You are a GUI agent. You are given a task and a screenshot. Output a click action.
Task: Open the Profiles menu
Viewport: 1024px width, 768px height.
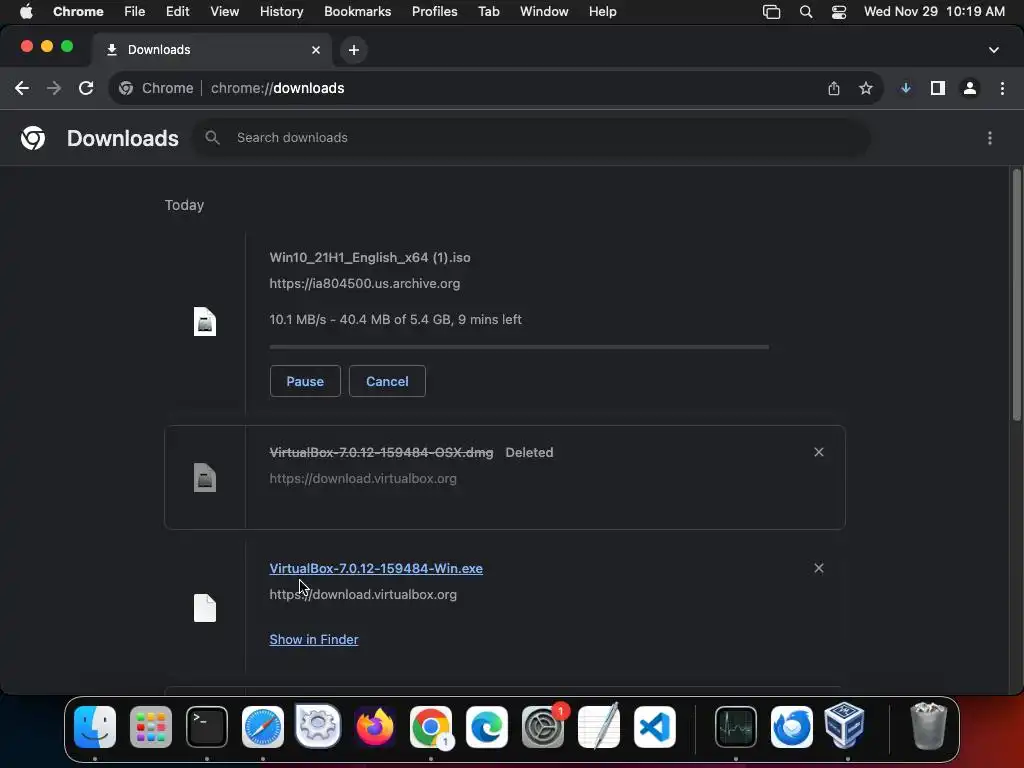coord(434,12)
